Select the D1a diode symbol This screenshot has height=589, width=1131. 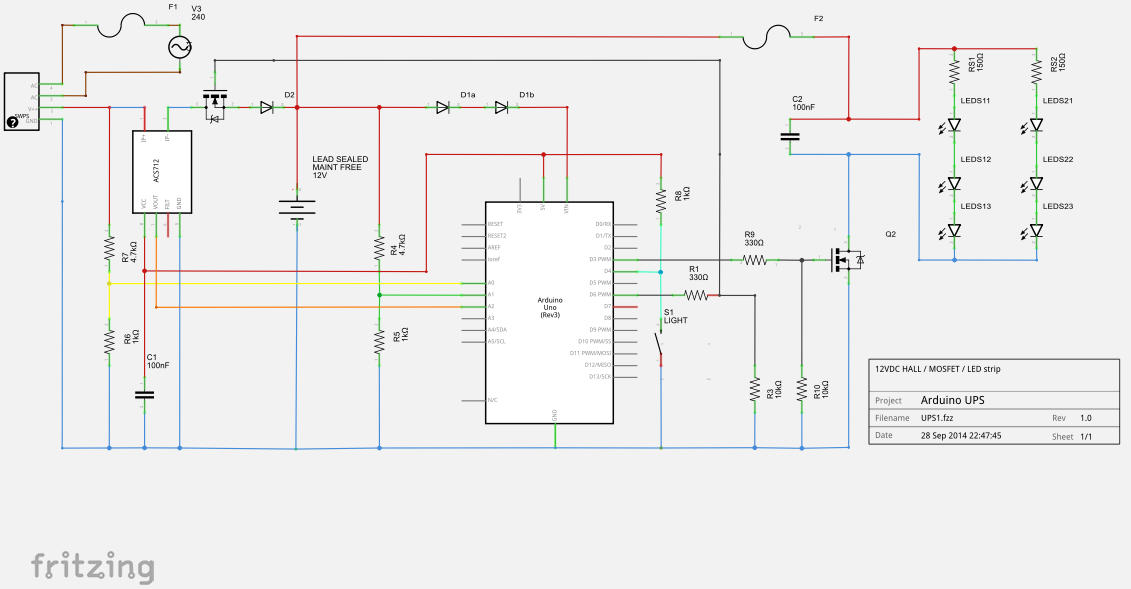(x=441, y=107)
